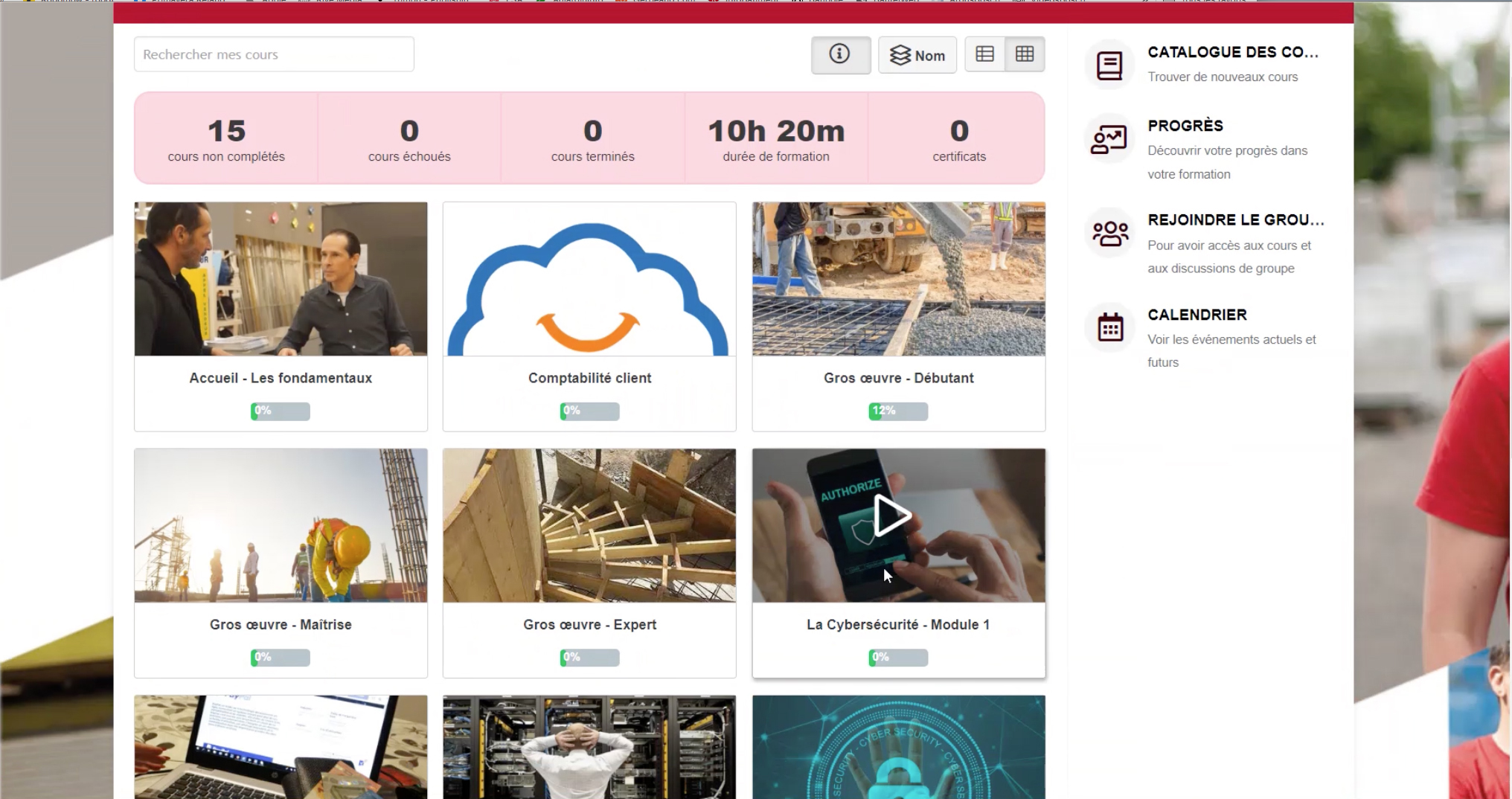Play La Cybersécurité - Module 1 video
This screenshot has height=799, width=1512.
[891, 516]
